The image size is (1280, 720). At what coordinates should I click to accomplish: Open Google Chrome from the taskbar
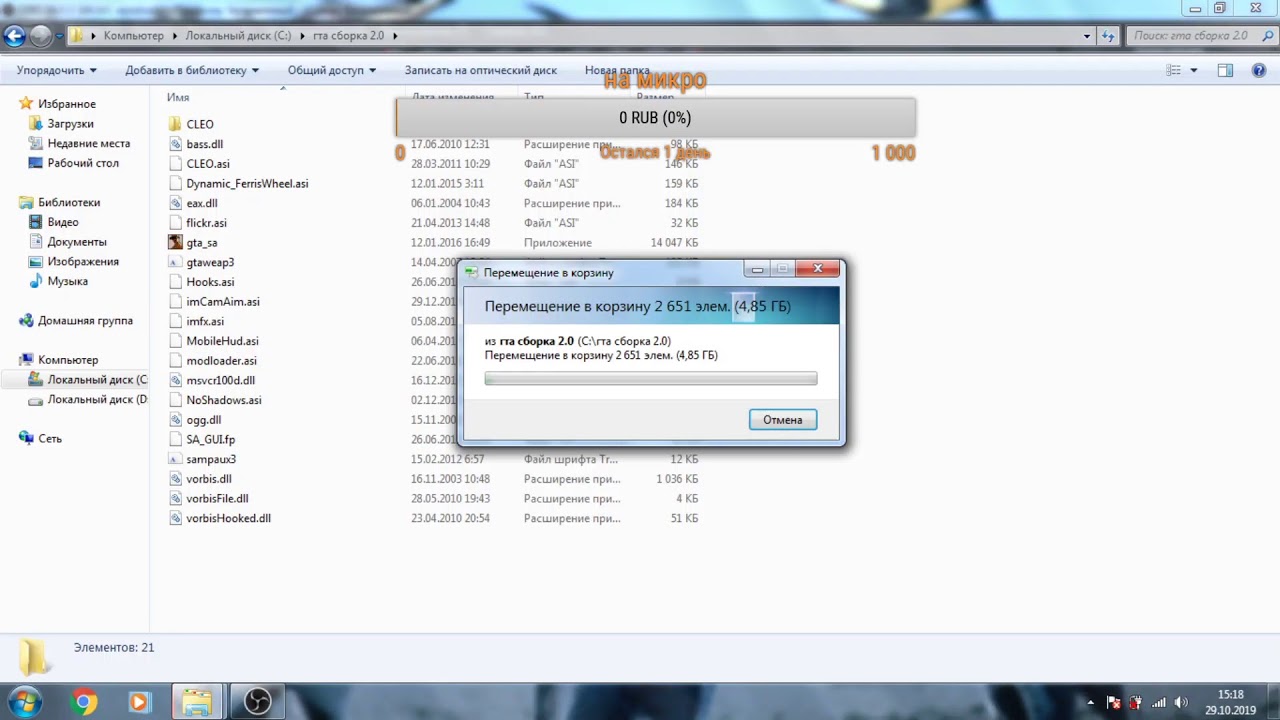click(x=85, y=702)
